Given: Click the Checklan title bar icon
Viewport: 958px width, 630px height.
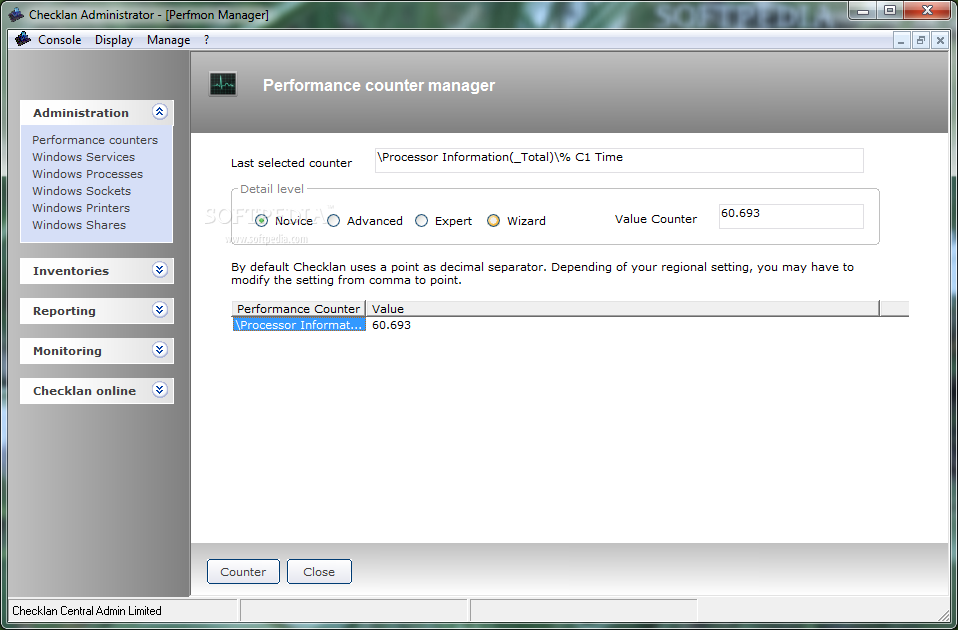Looking at the screenshot, I should pos(16,14).
